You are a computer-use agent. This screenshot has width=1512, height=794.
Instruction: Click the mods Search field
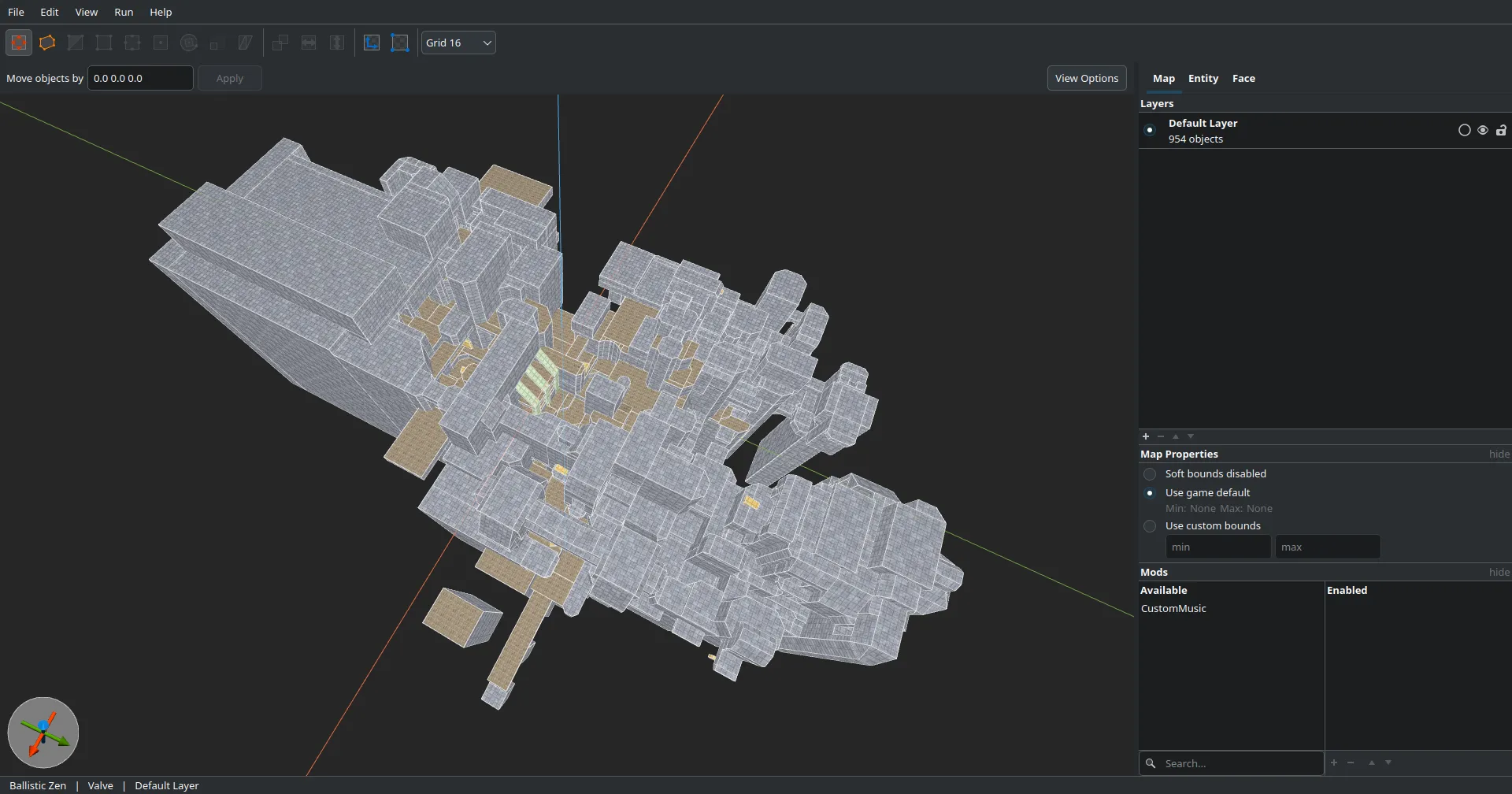(x=1228, y=762)
